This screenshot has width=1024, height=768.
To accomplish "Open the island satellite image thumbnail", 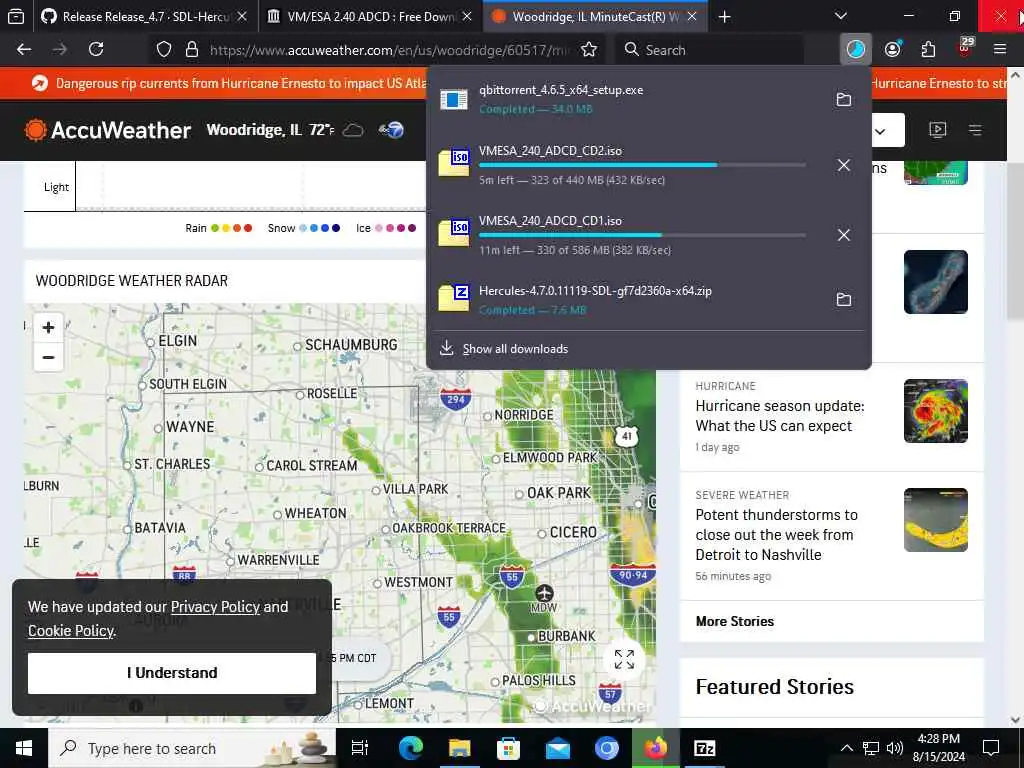I will [x=936, y=282].
